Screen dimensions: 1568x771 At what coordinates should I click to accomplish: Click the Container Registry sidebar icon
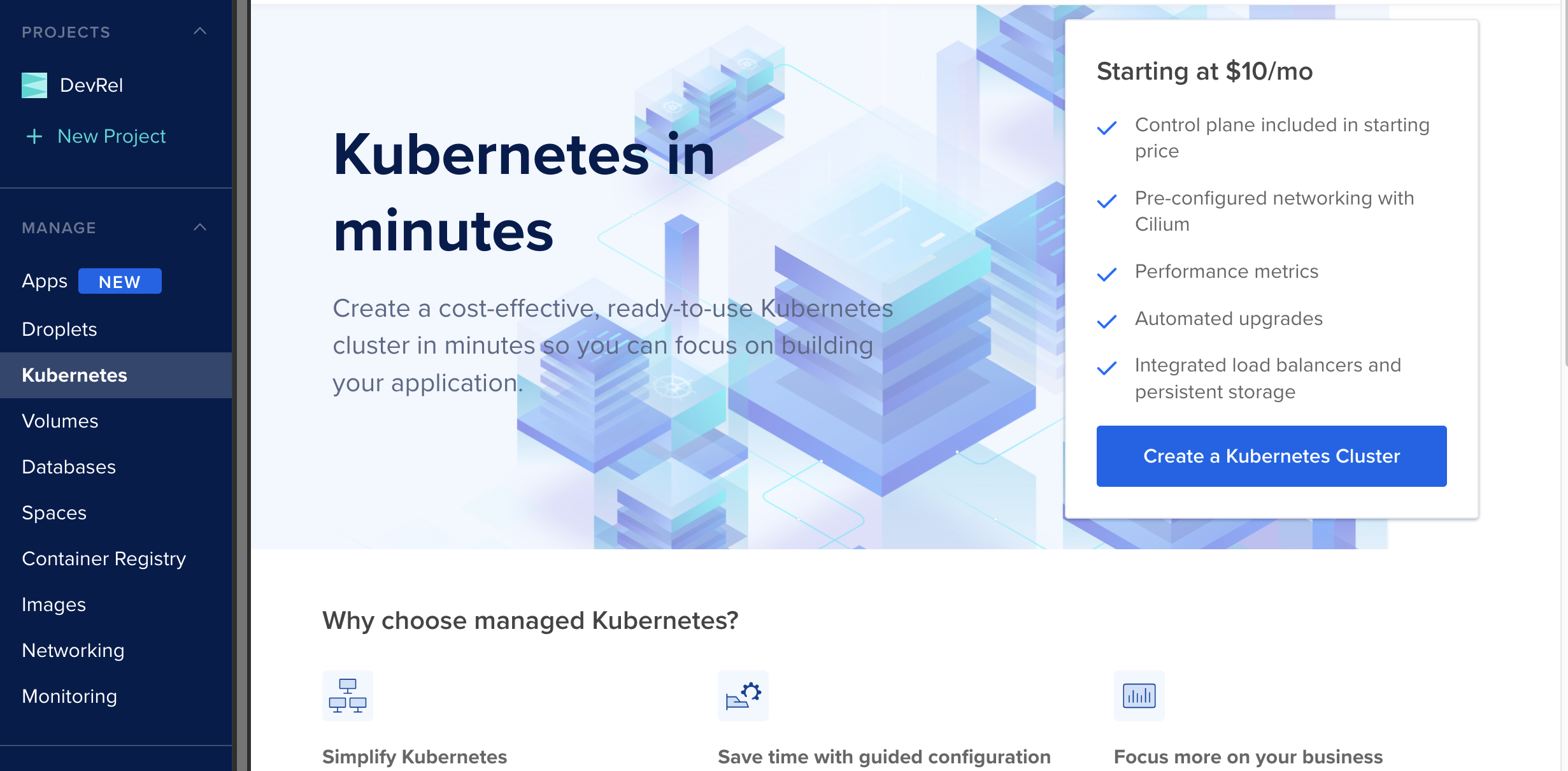coord(103,558)
